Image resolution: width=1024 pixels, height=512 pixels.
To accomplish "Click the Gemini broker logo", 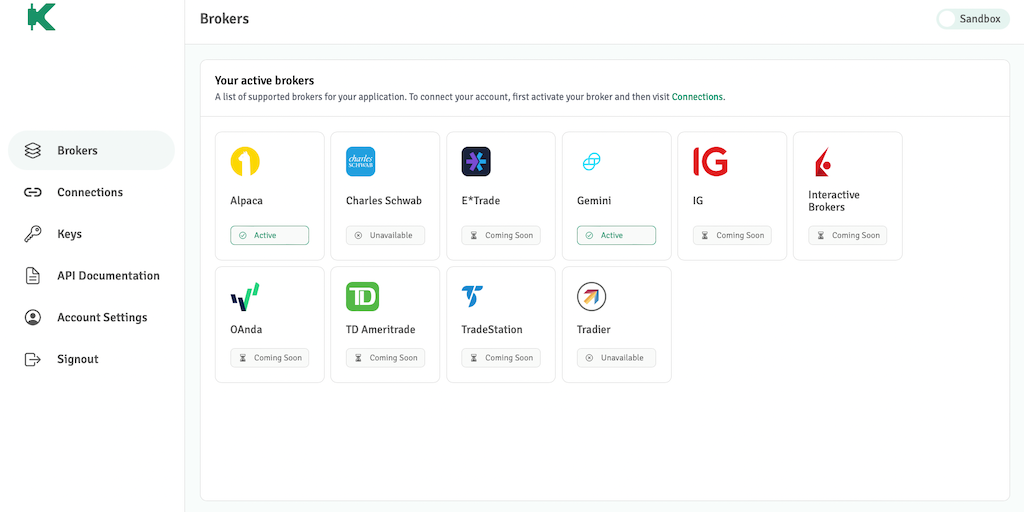I will pos(591,161).
